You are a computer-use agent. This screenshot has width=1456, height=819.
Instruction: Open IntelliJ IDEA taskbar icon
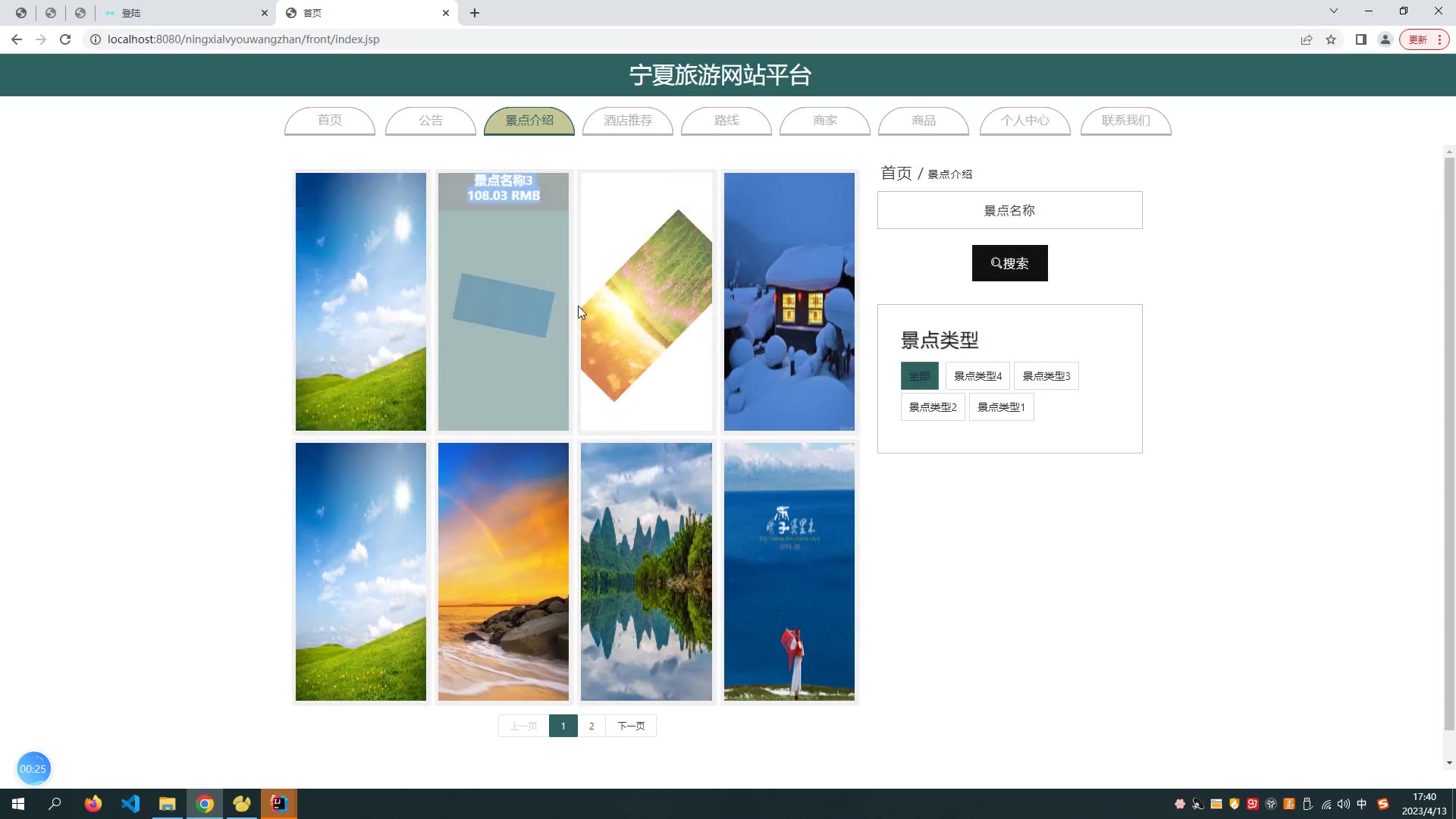[279, 804]
